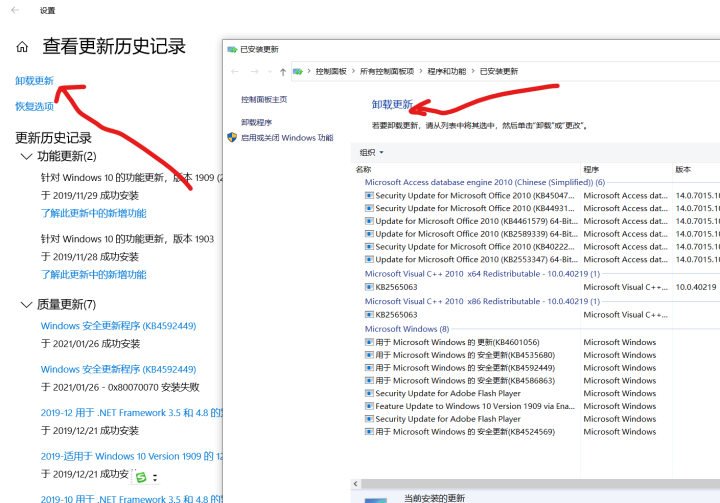Click the forward navigation arrow in Control Panel
The width and height of the screenshot is (720, 503).
(x=254, y=72)
